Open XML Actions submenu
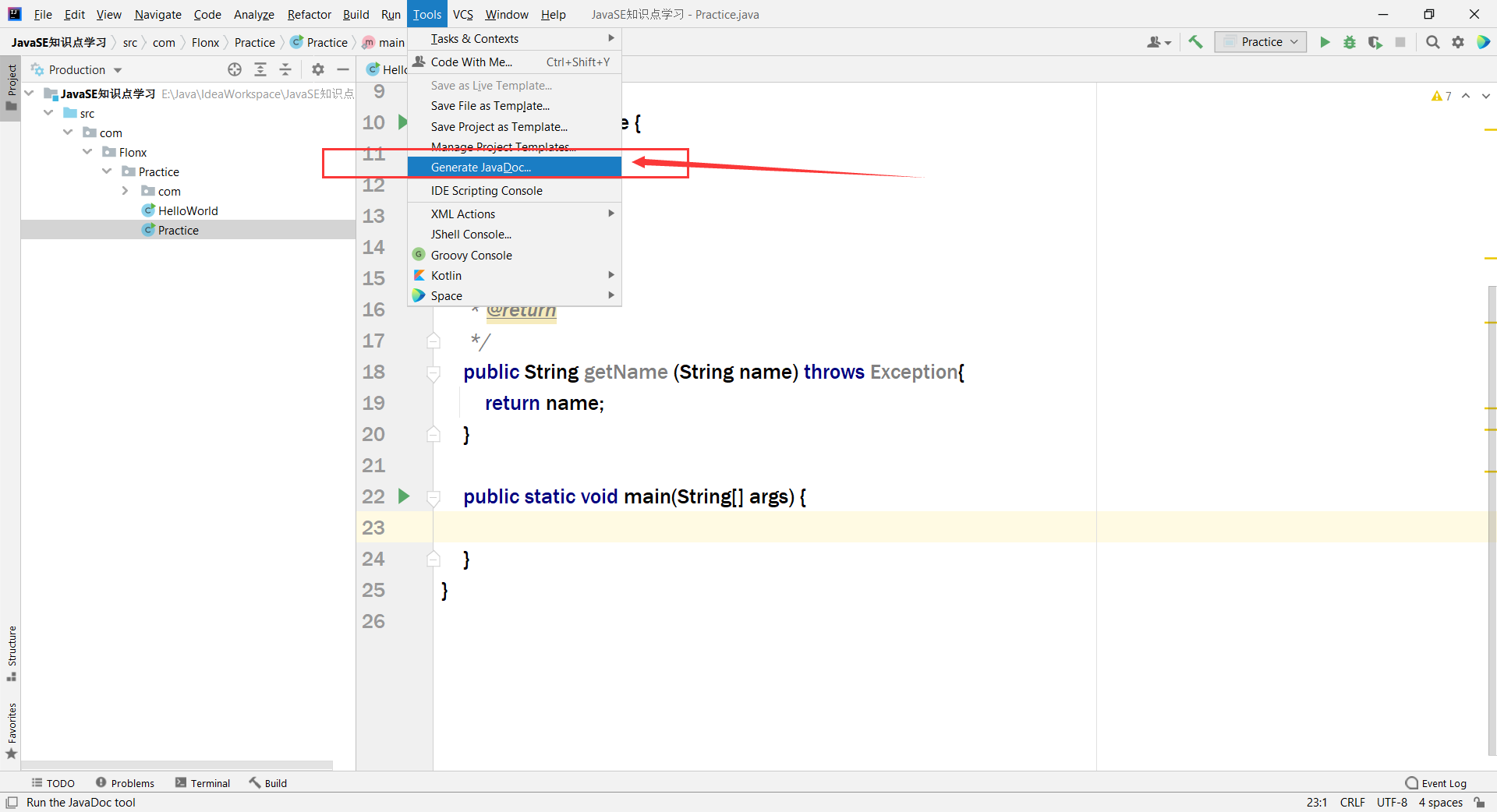The image size is (1497, 812). pyautogui.click(x=515, y=214)
